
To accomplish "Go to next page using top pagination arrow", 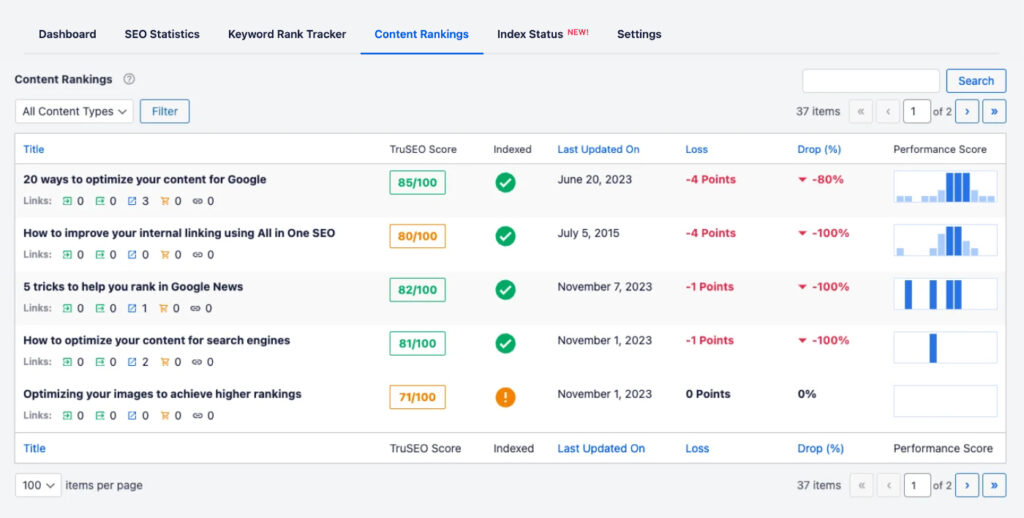I will [x=967, y=112].
